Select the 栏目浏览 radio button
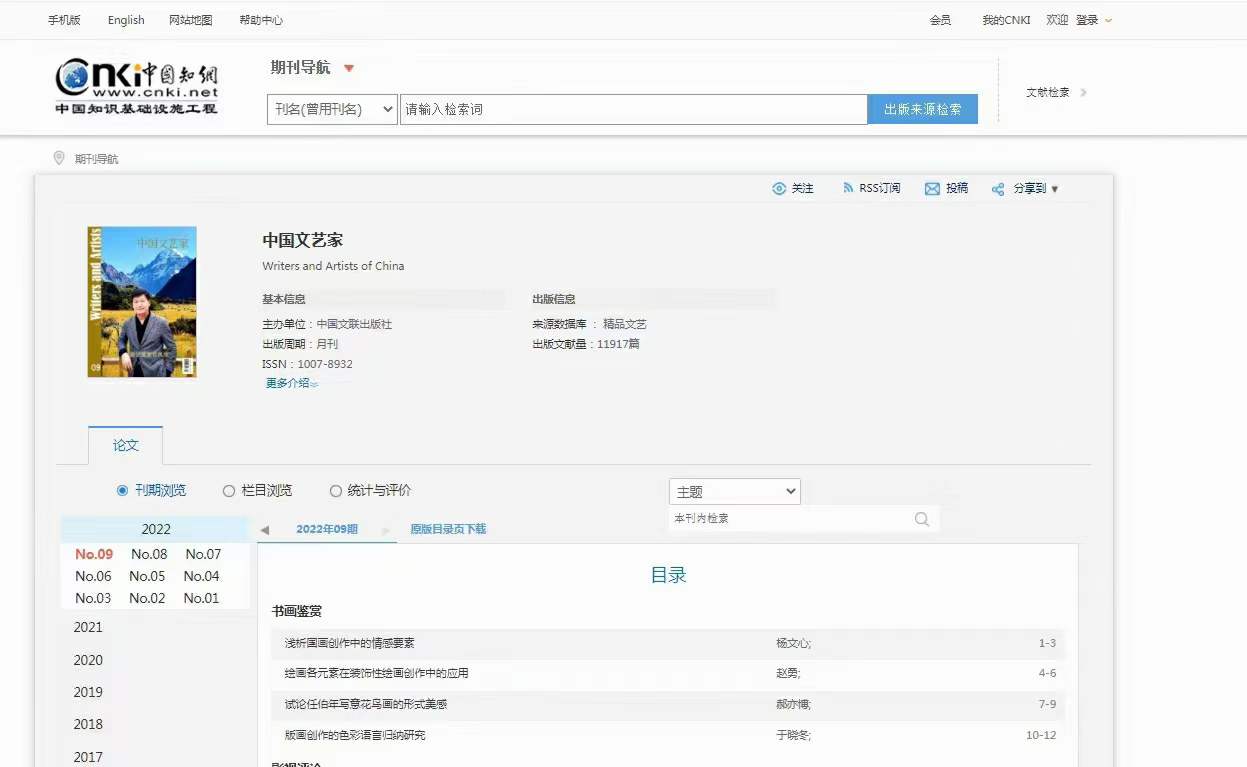 click(x=229, y=491)
